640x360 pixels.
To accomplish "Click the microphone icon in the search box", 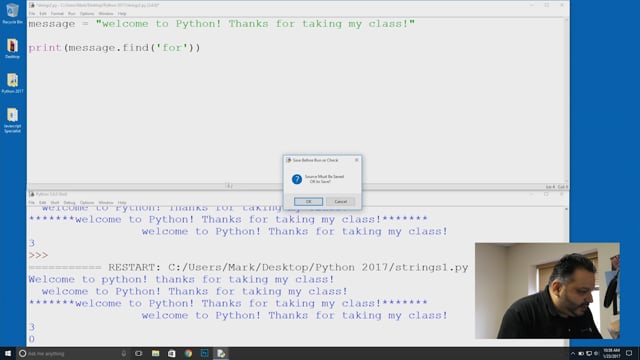I will 124,353.
